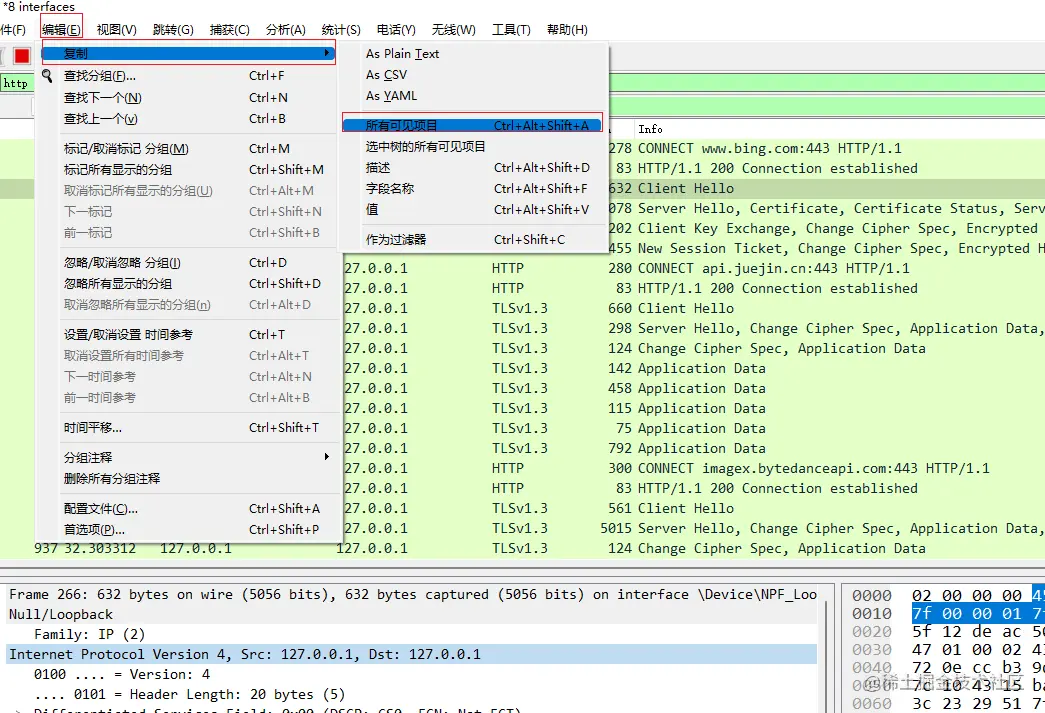Select packet row 660 Client Hello
Screen dimensions: 1045x713
pos(693,309)
